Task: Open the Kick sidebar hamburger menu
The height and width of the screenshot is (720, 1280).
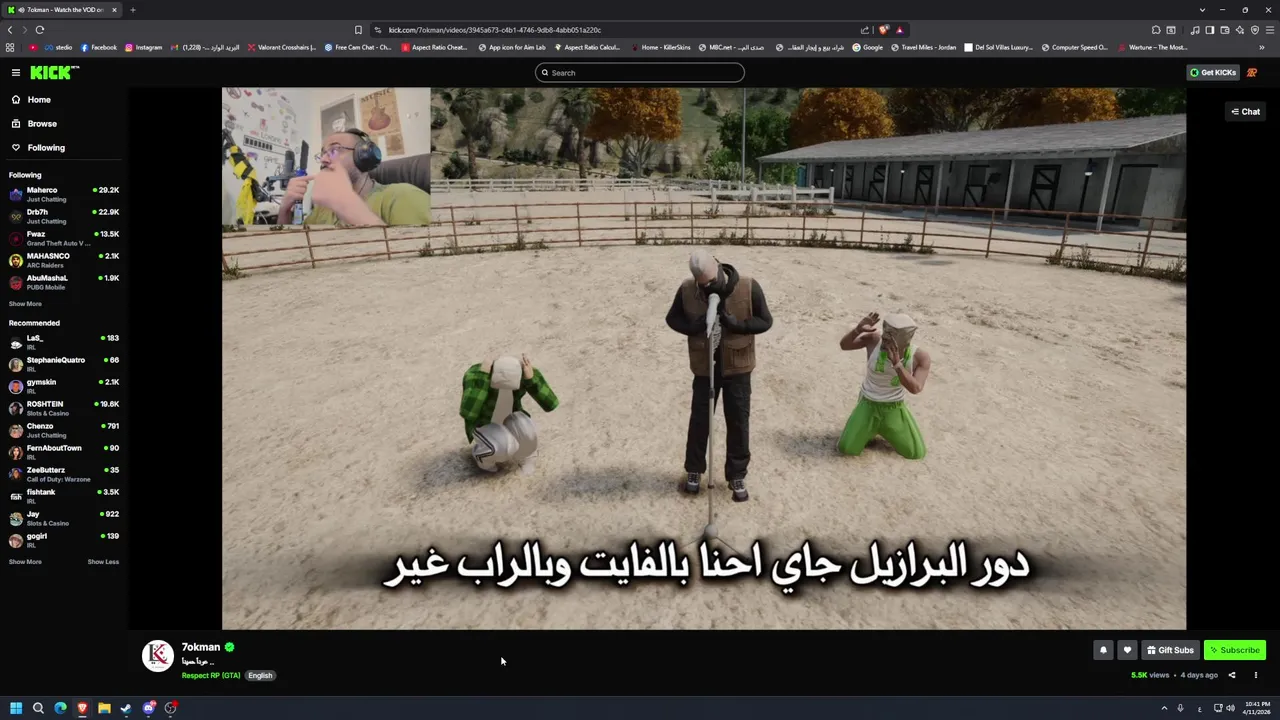Action: point(16,72)
